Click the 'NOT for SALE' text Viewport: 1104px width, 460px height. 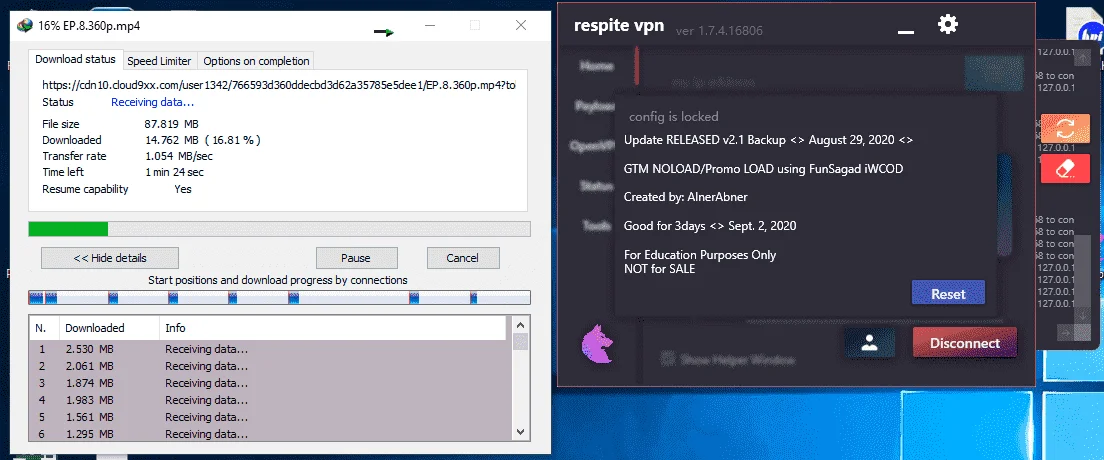[659, 268]
